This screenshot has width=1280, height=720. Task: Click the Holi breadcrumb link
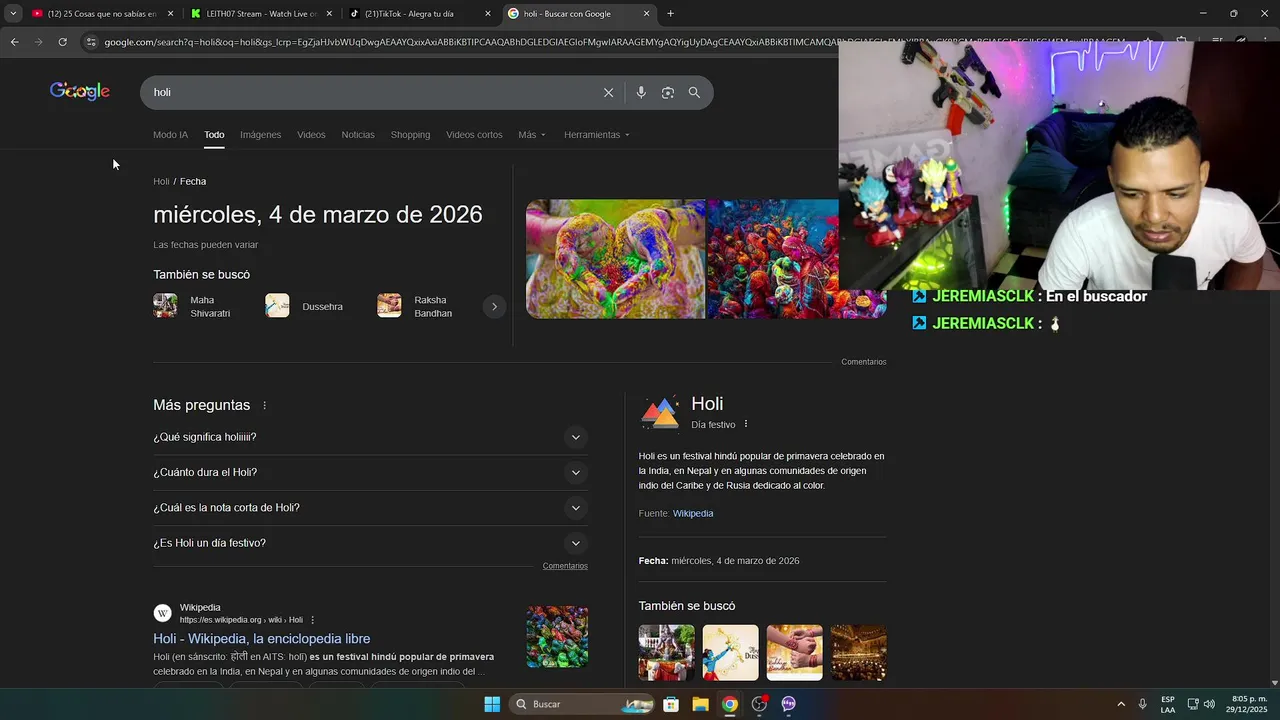pos(161,181)
